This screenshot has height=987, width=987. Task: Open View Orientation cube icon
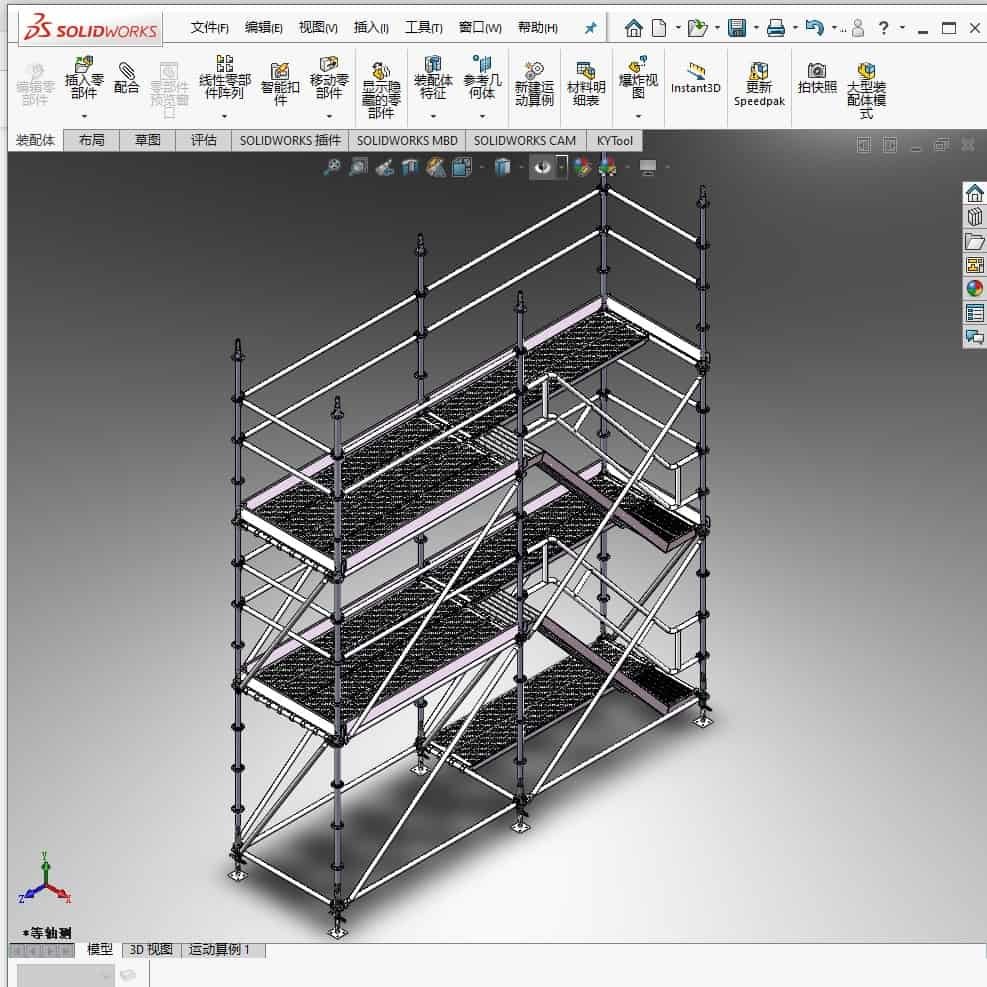click(462, 167)
